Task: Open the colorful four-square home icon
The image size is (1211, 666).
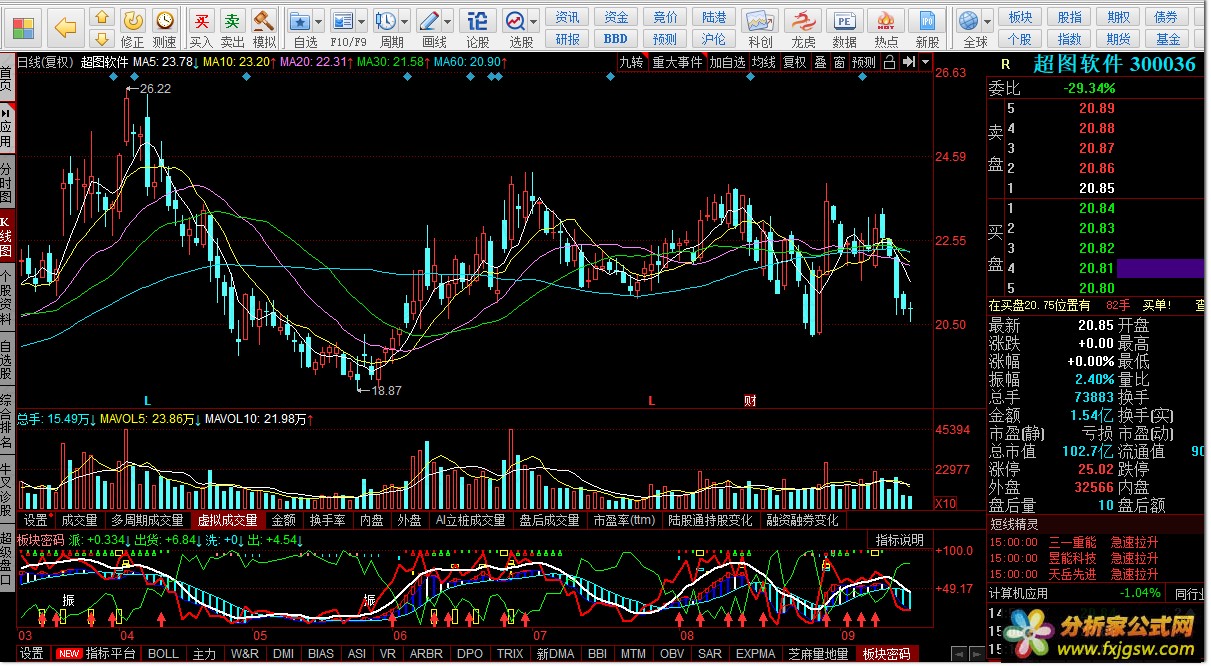Action: point(22,27)
